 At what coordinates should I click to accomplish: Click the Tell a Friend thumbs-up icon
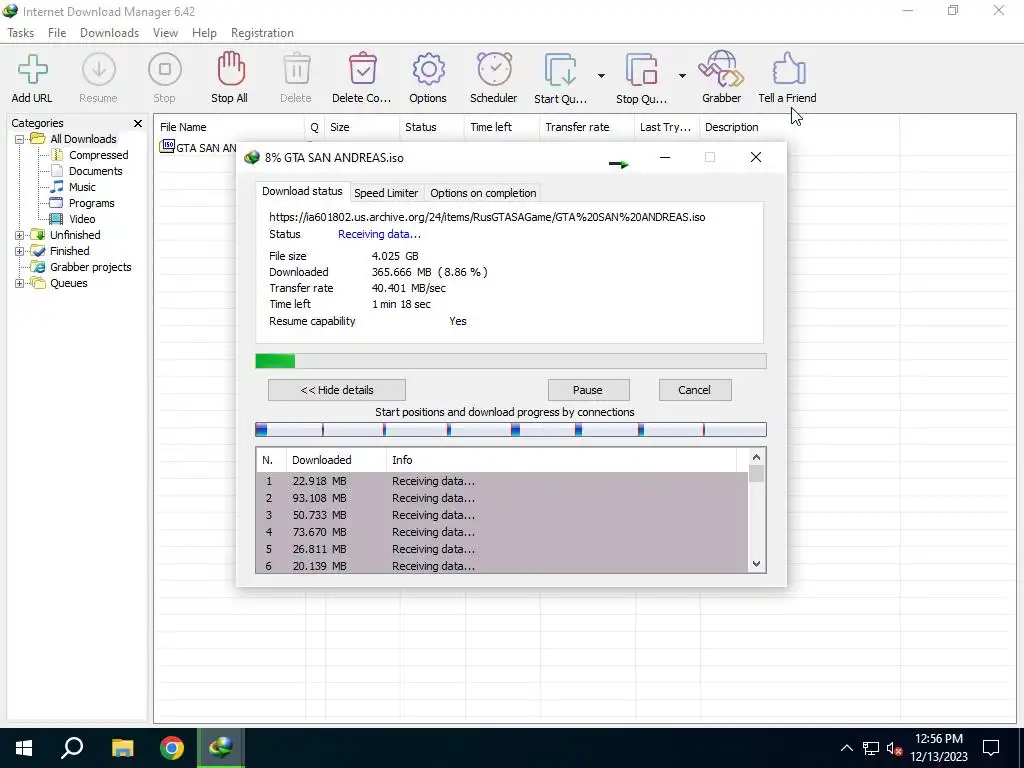788,70
